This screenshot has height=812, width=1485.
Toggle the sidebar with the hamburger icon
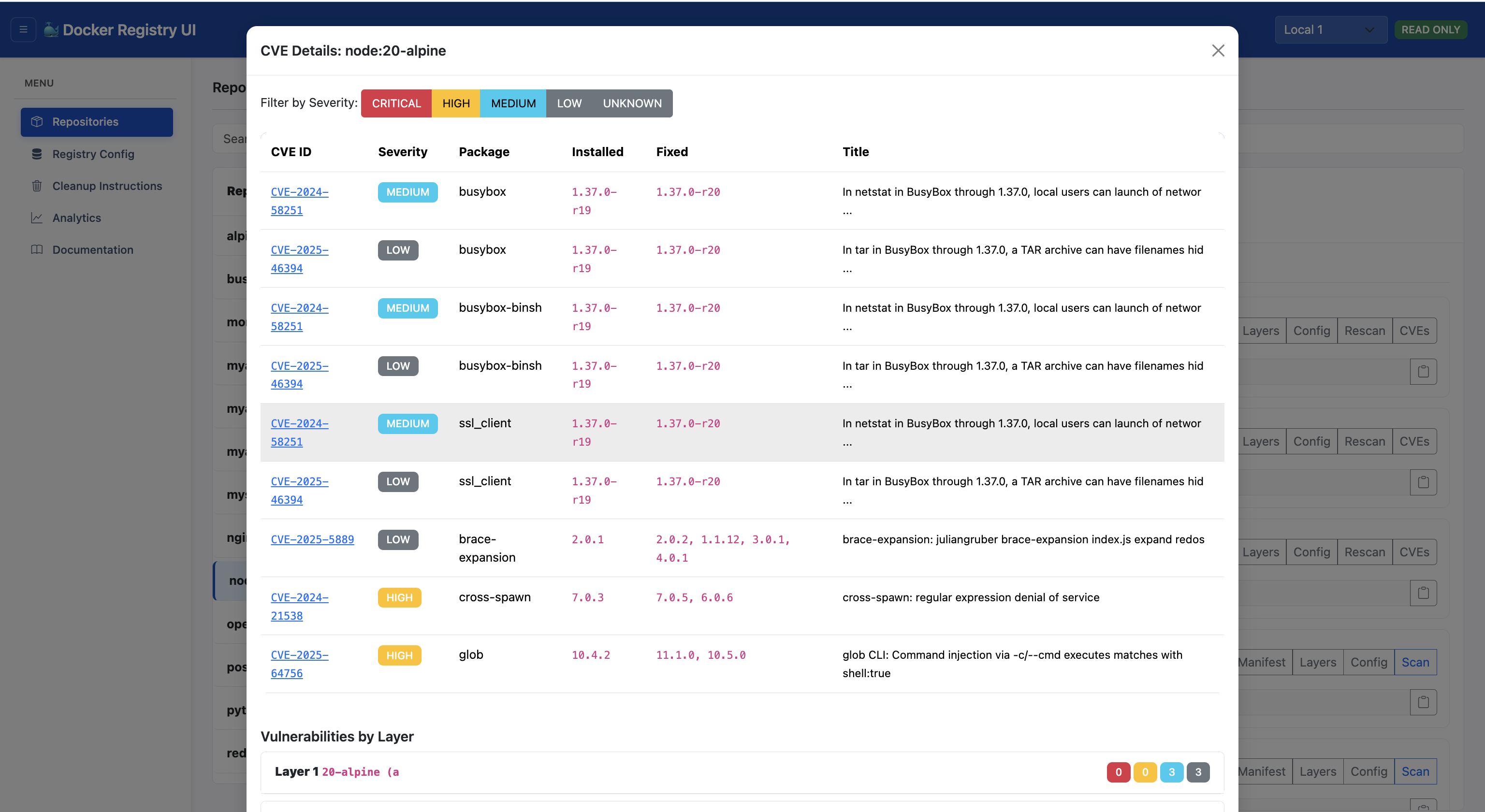click(23, 29)
